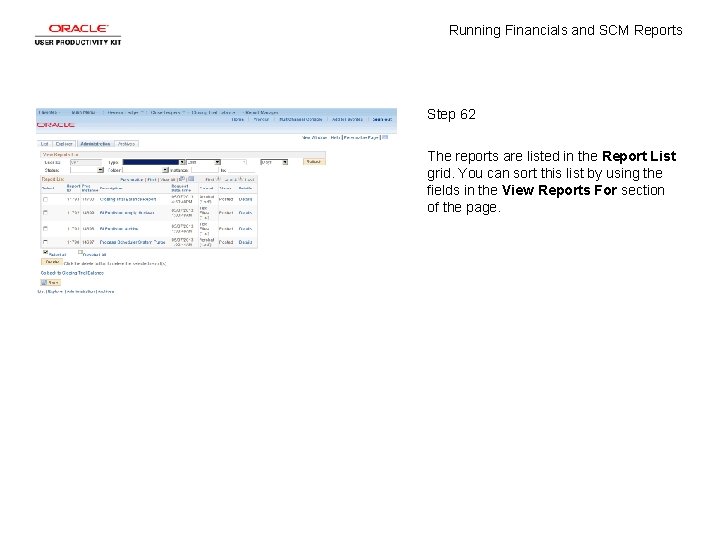720x540 pixels.
Task: Click Home in the header
Action: (x=237, y=119)
